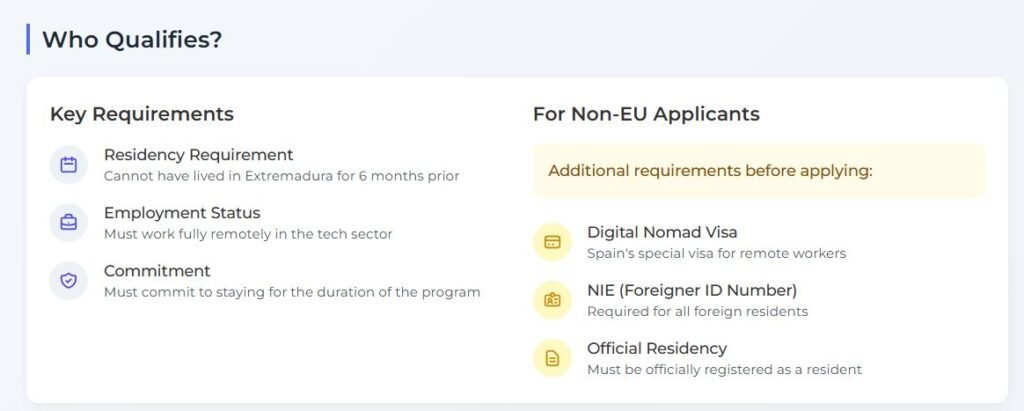Click the ID badge icon beside NIE
The width and height of the screenshot is (1024, 411).
(552, 301)
